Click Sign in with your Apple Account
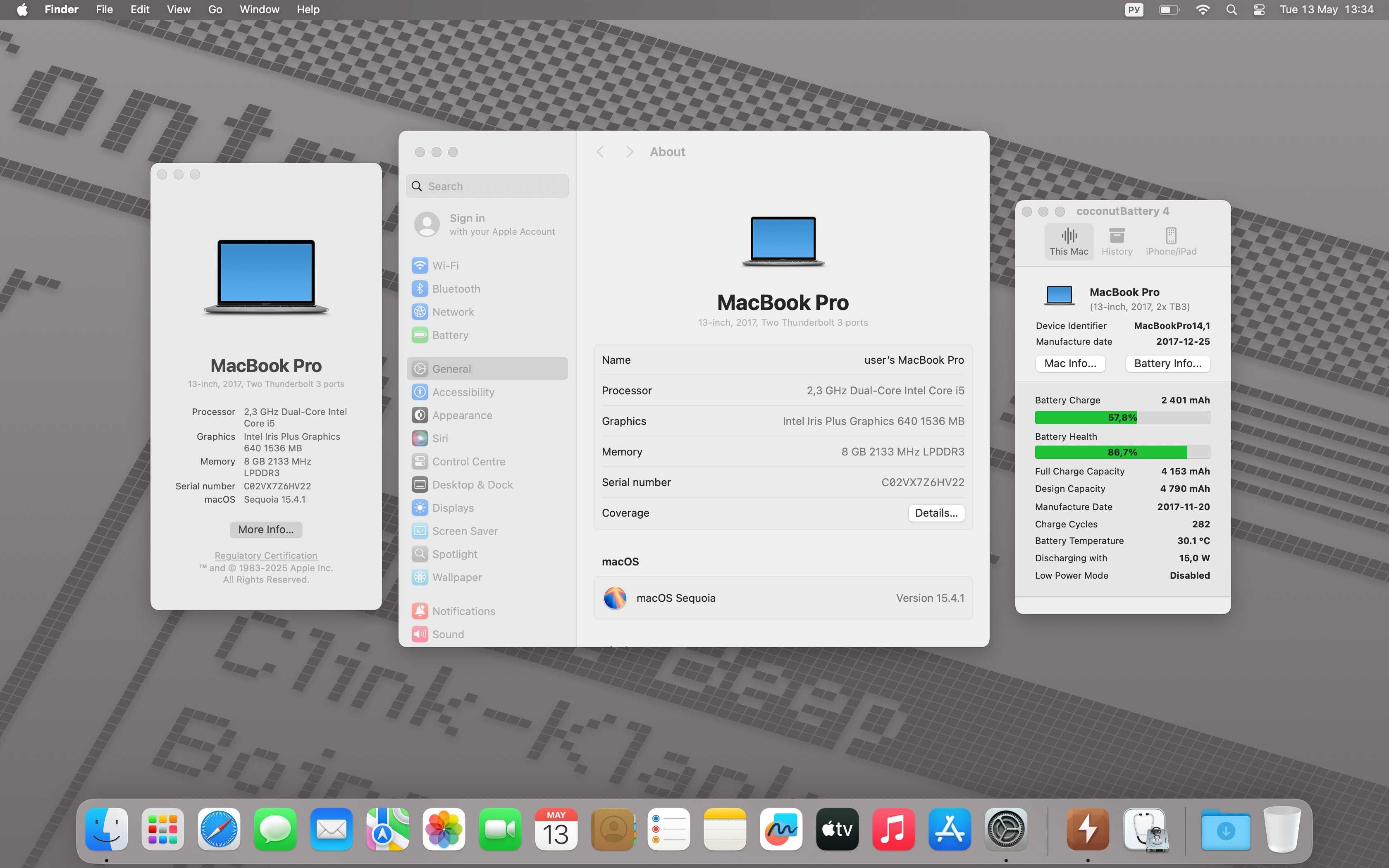Viewport: 1389px width, 868px height. tap(487, 224)
